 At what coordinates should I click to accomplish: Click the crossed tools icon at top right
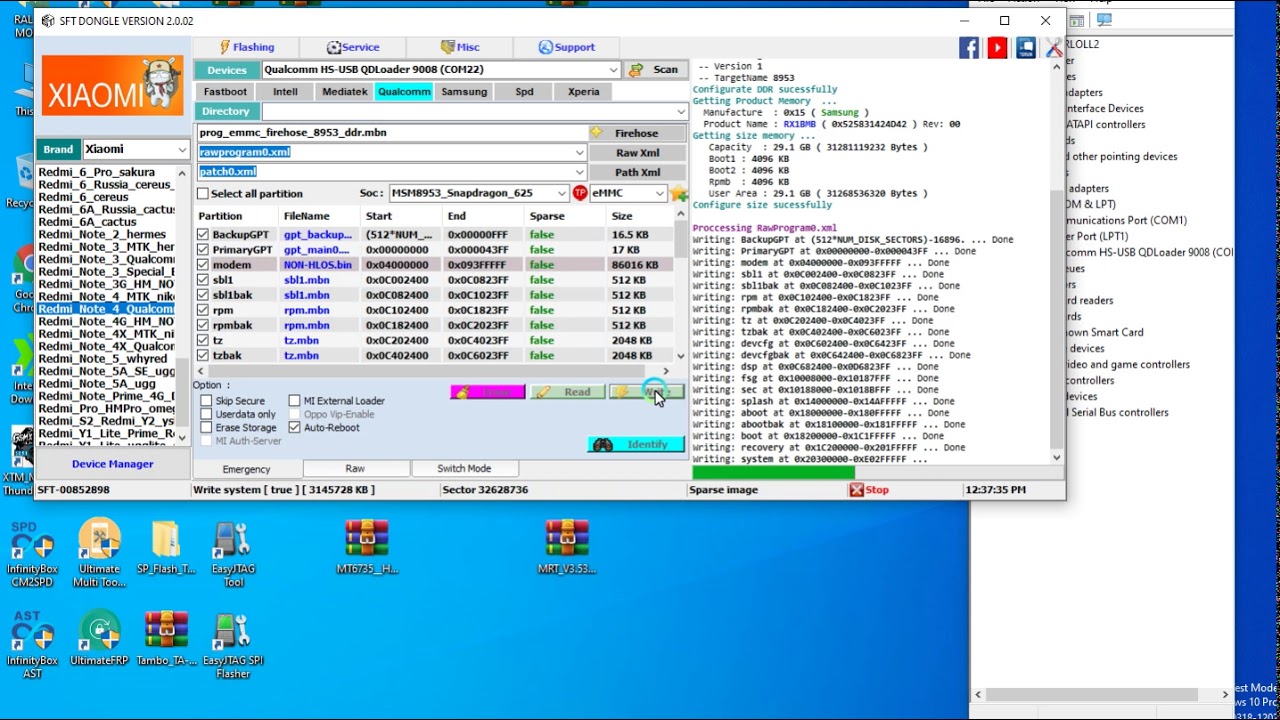pos(1053,47)
